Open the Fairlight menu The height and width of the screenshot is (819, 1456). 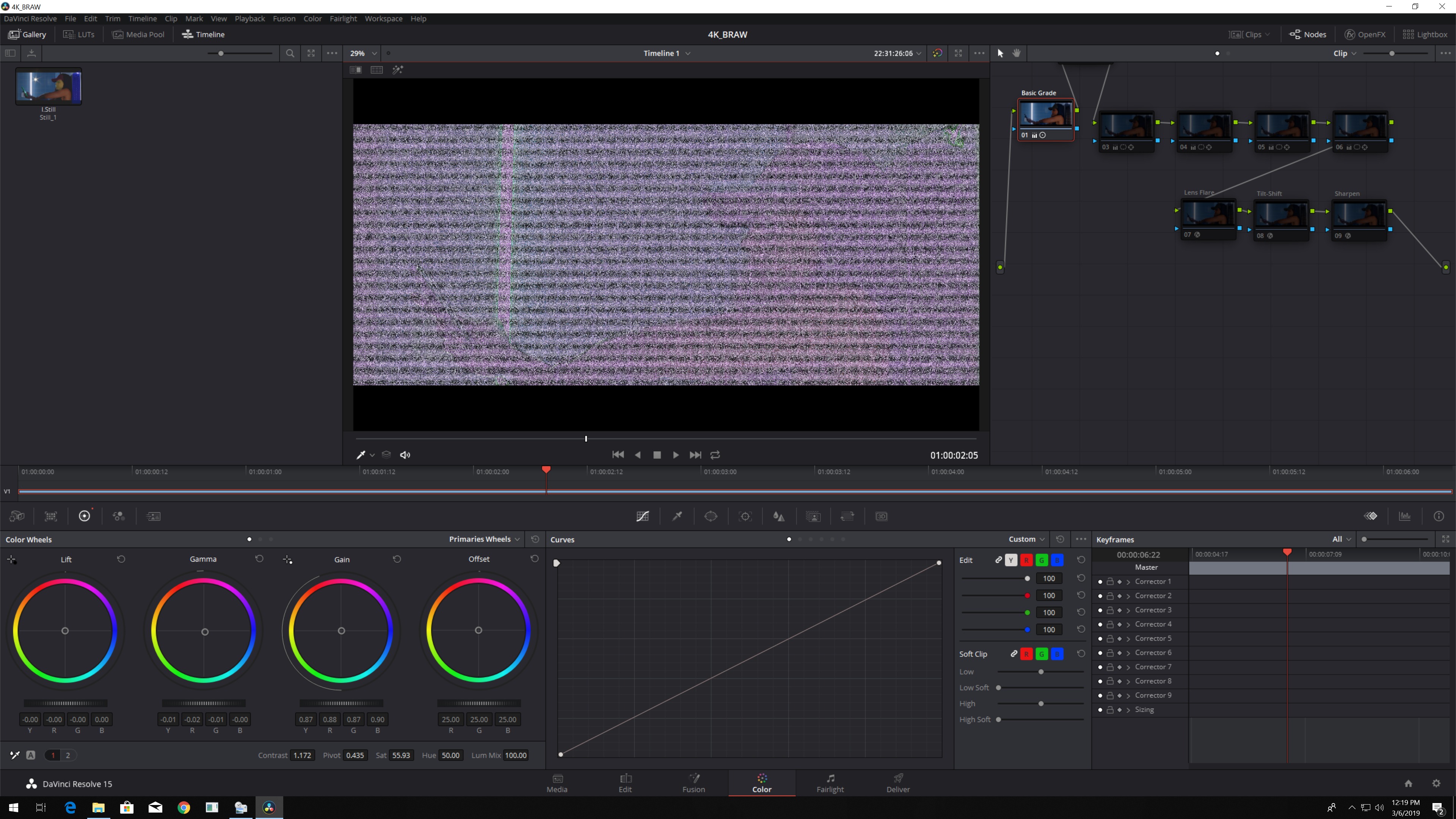pyautogui.click(x=343, y=19)
